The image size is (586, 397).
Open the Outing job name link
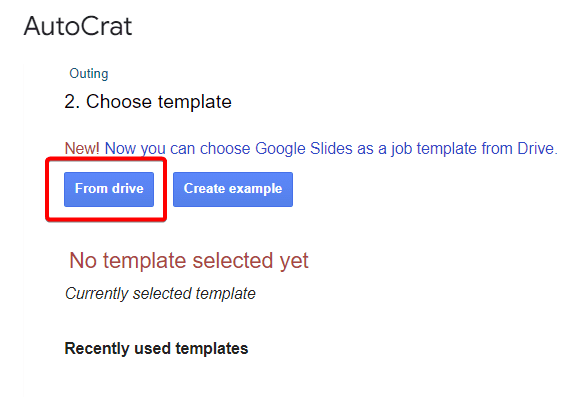point(89,74)
